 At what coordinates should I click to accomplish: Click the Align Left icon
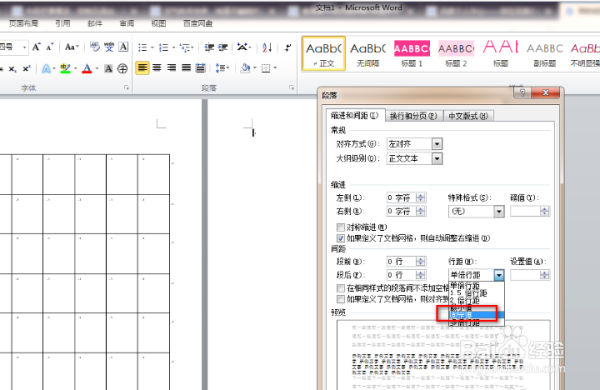142,69
